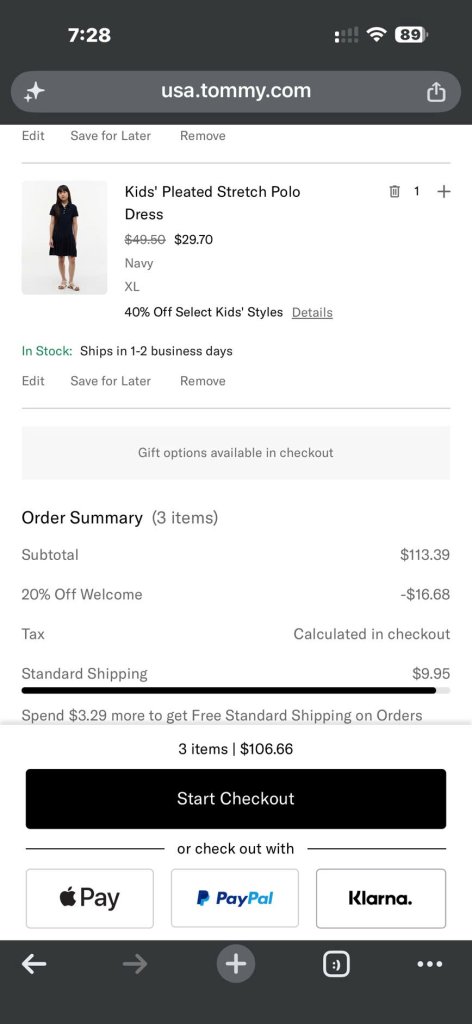Open Details for 40% Off Kids' Styles

point(312,312)
